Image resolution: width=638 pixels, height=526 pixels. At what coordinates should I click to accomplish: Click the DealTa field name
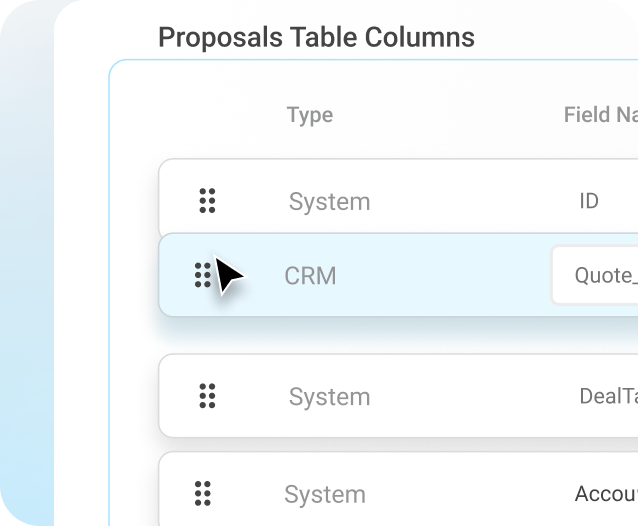coord(608,396)
